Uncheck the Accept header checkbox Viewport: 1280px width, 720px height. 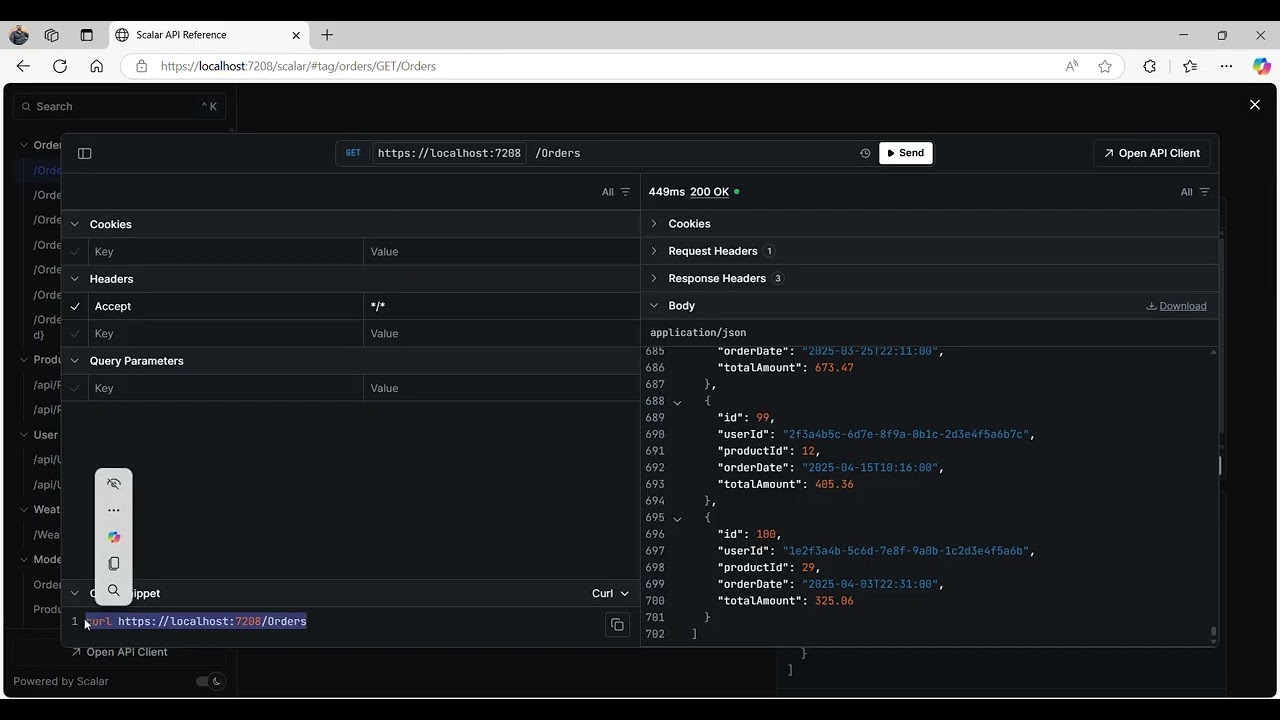coord(75,306)
